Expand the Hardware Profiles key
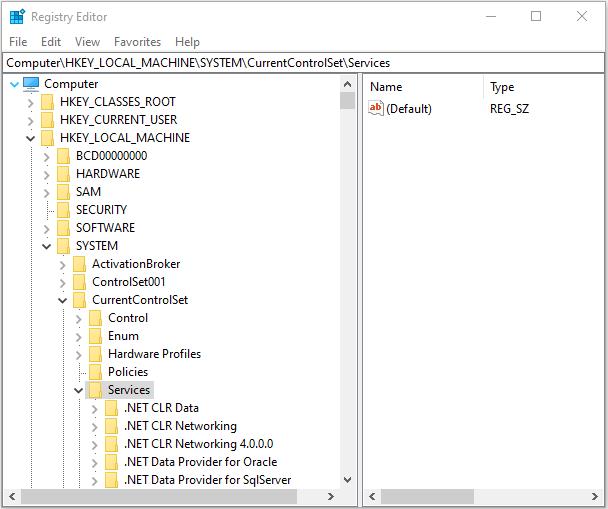Image resolution: width=608 pixels, height=509 pixels. (x=79, y=355)
